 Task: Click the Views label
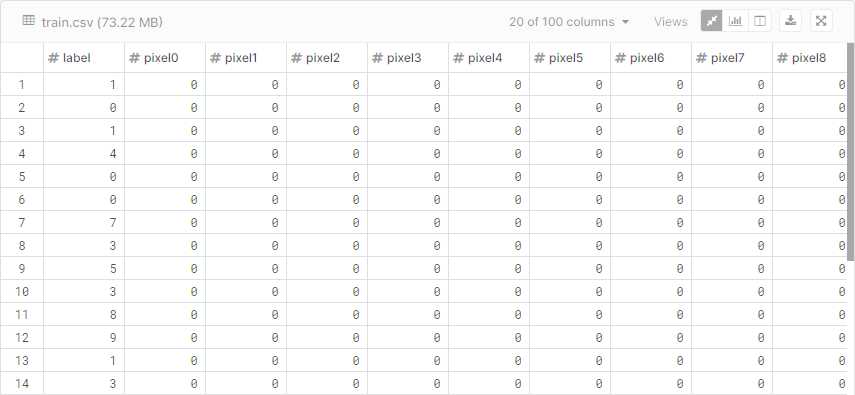click(671, 22)
